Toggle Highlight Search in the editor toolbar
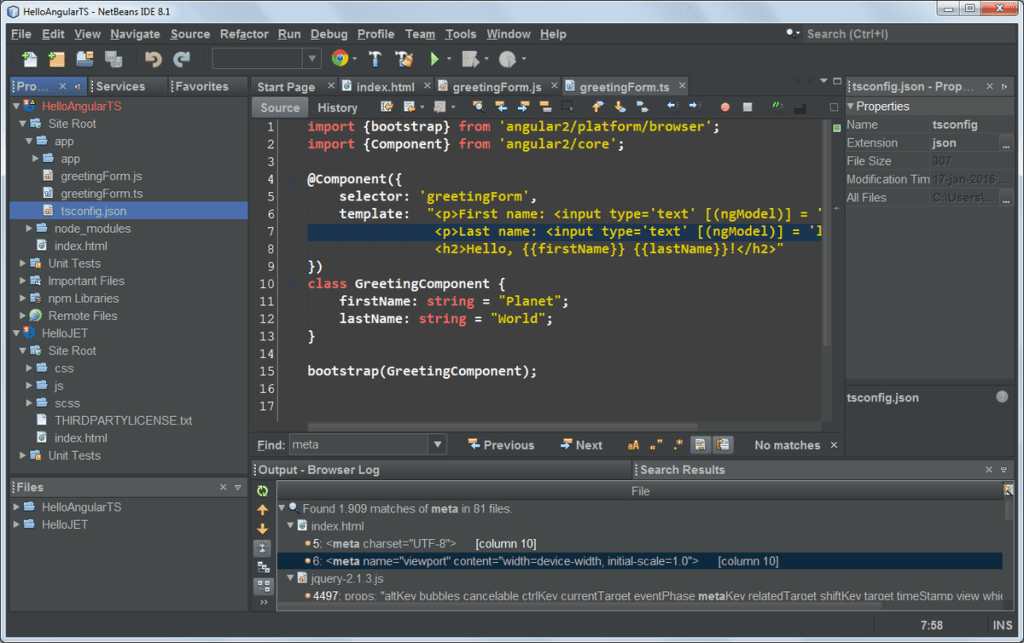The width and height of the screenshot is (1024, 643). (x=546, y=107)
